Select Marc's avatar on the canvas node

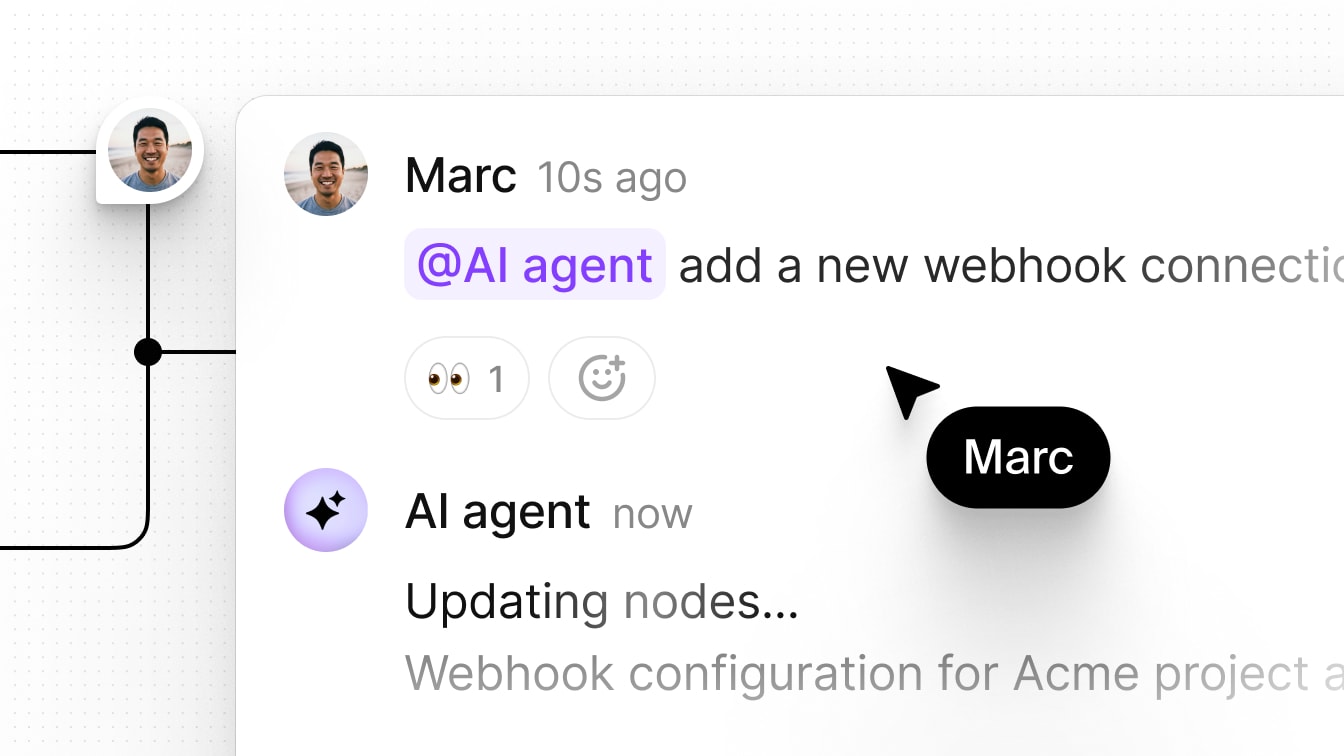[x=149, y=149]
